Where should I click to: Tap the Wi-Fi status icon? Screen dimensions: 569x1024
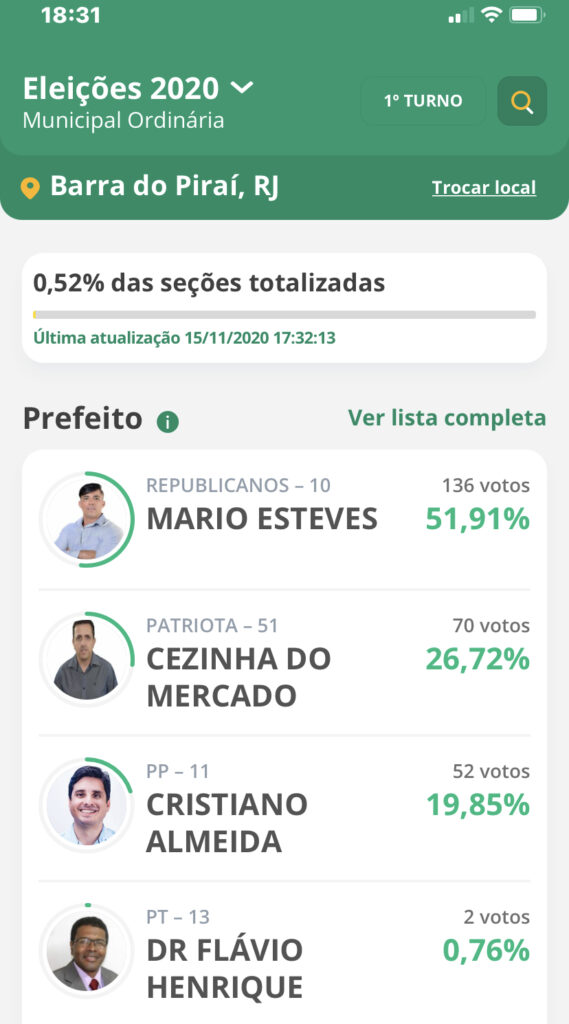(x=491, y=15)
